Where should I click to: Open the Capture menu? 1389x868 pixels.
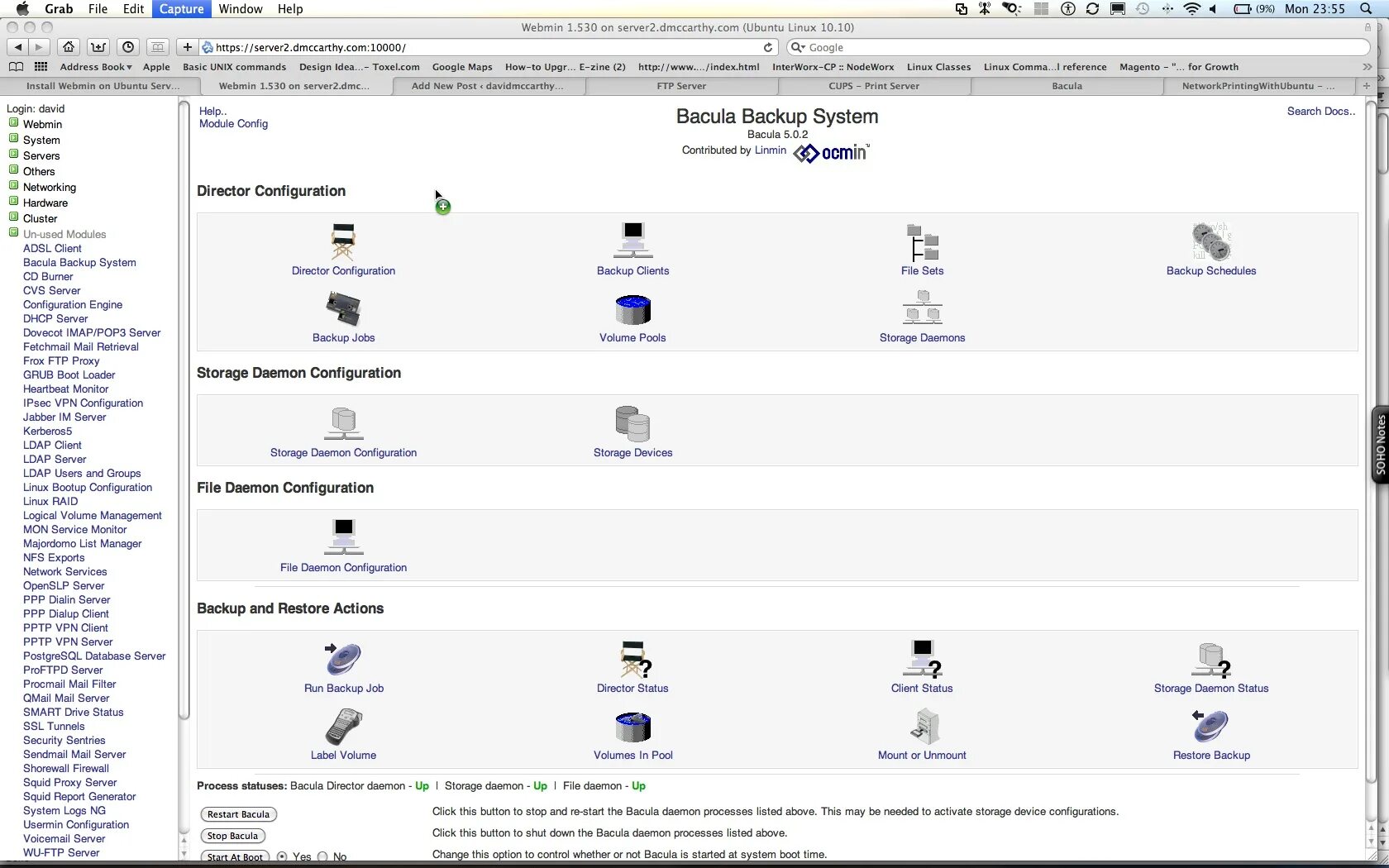click(x=181, y=9)
